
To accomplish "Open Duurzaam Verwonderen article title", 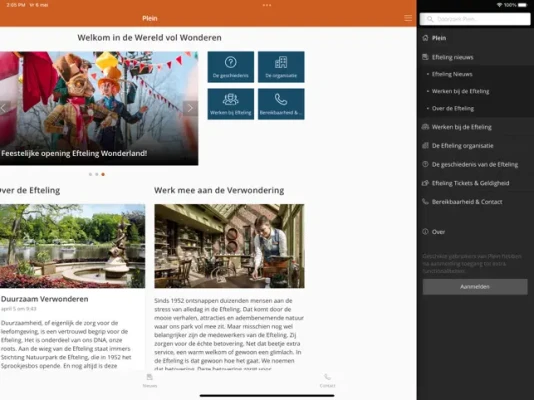I will point(45,299).
